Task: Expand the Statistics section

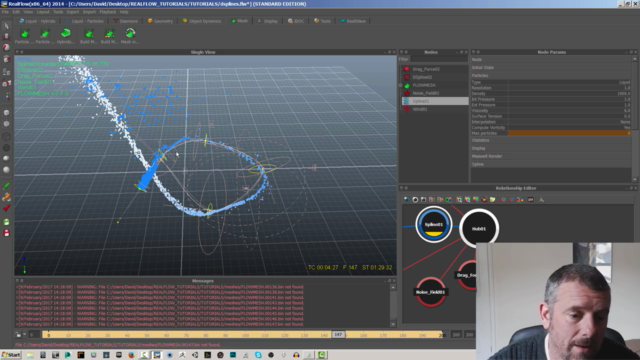Action: (551, 140)
